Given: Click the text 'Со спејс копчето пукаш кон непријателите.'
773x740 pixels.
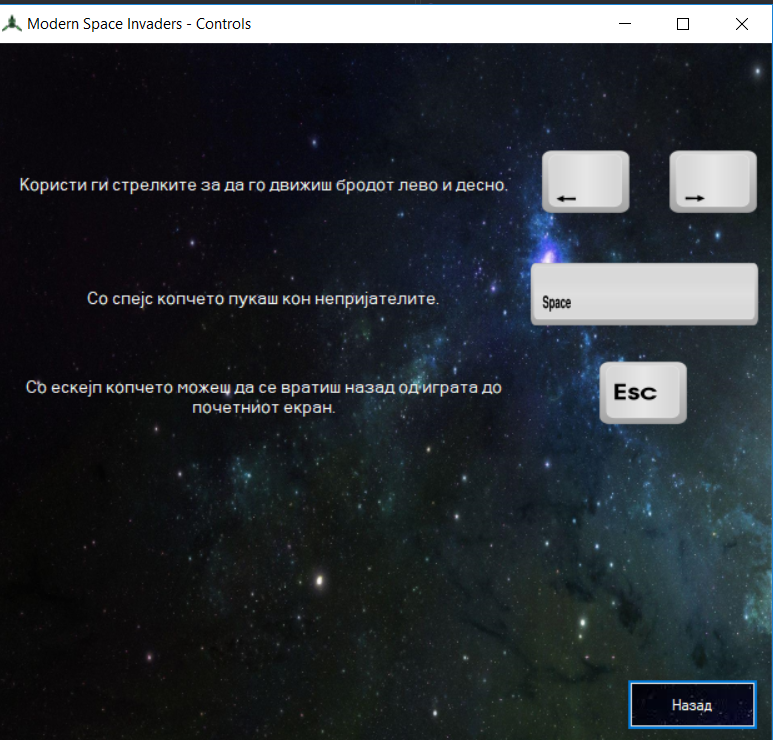Looking at the screenshot, I should click(263, 299).
